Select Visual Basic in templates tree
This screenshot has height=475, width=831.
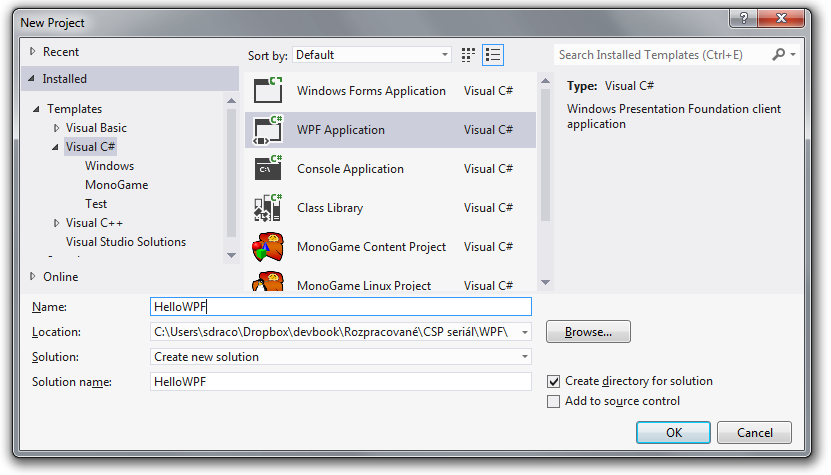click(96, 128)
